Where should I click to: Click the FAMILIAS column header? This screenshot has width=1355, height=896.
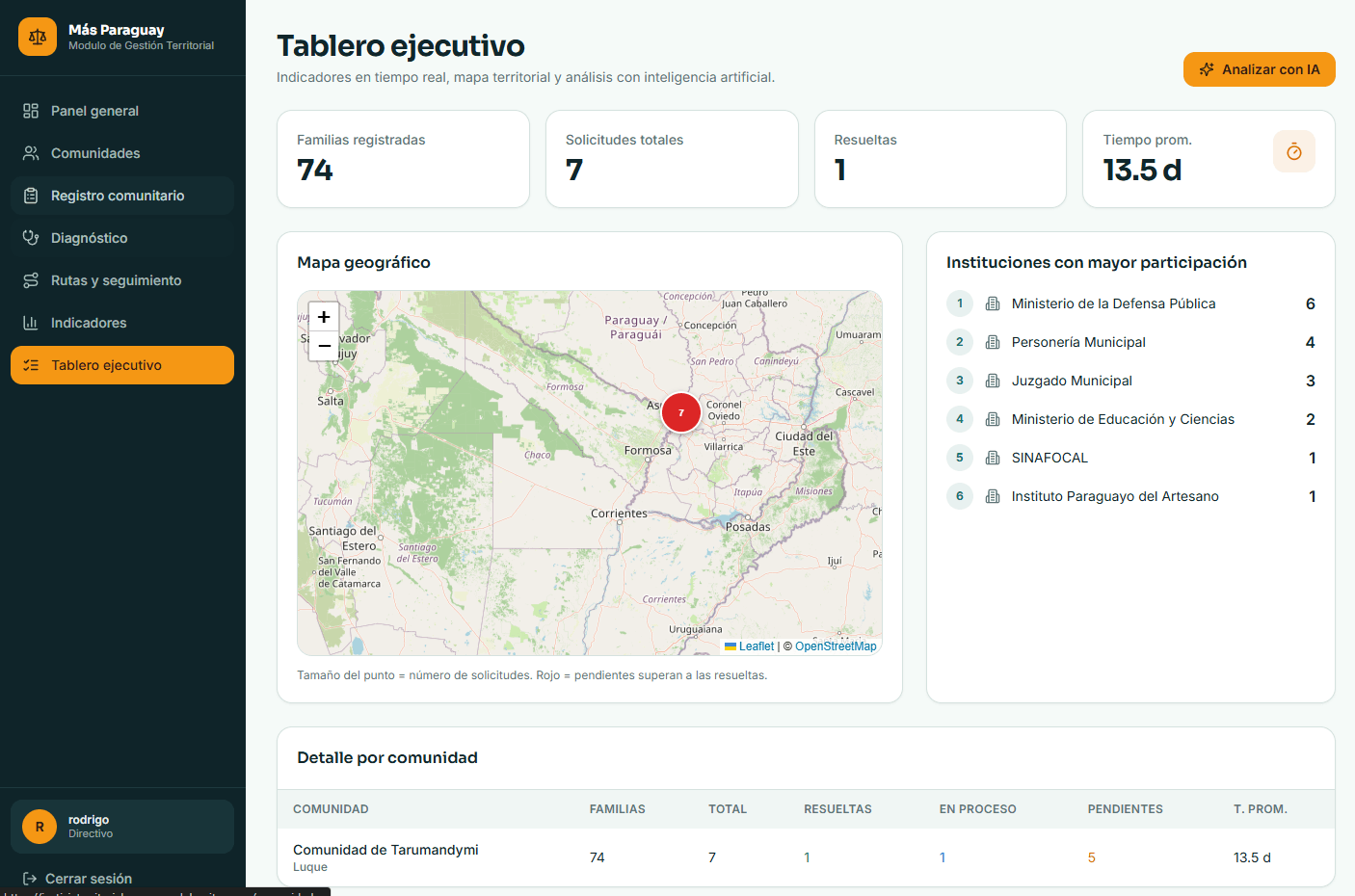click(x=618, y=809)
